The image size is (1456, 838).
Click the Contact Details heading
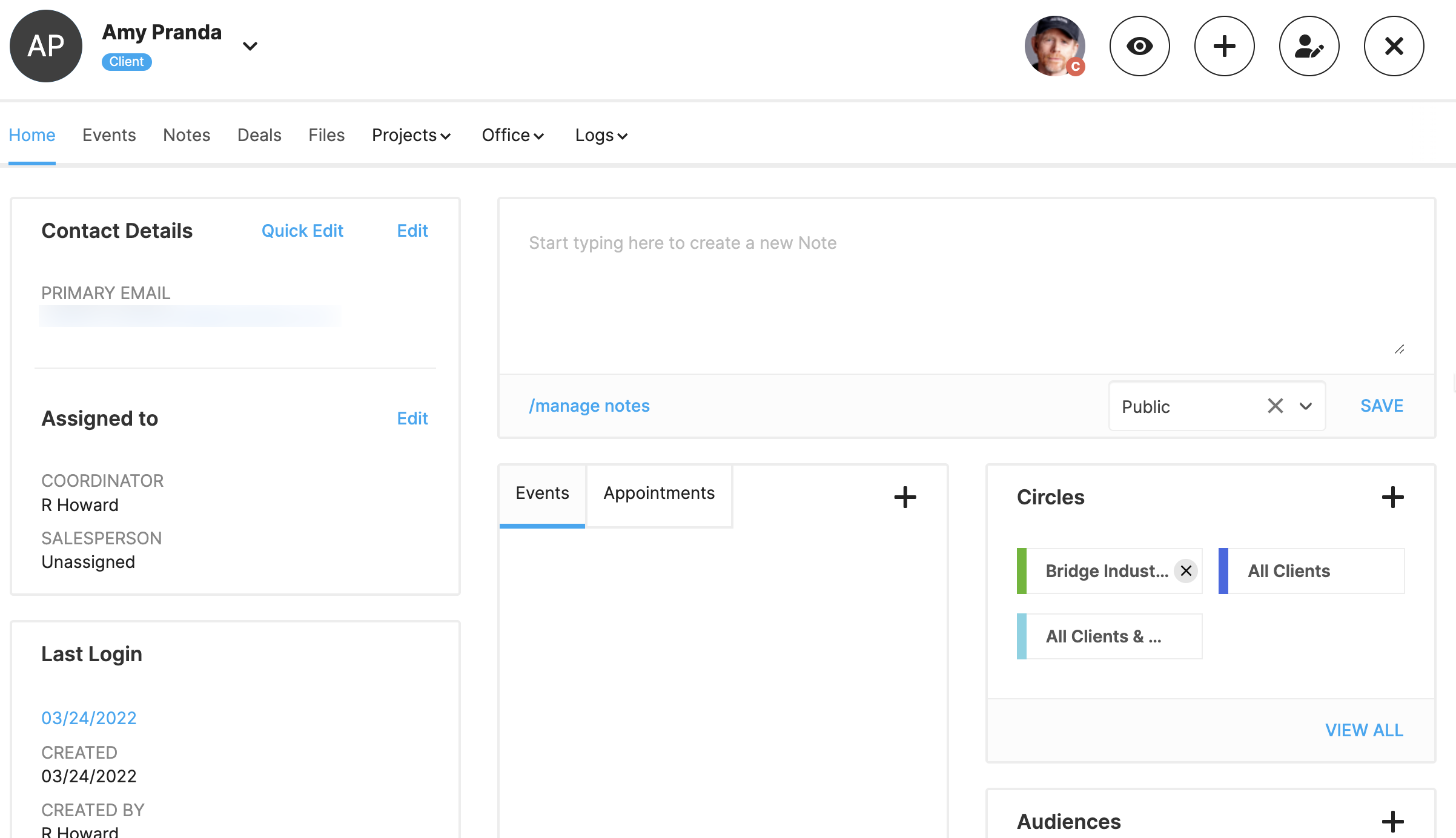[117, 231]
